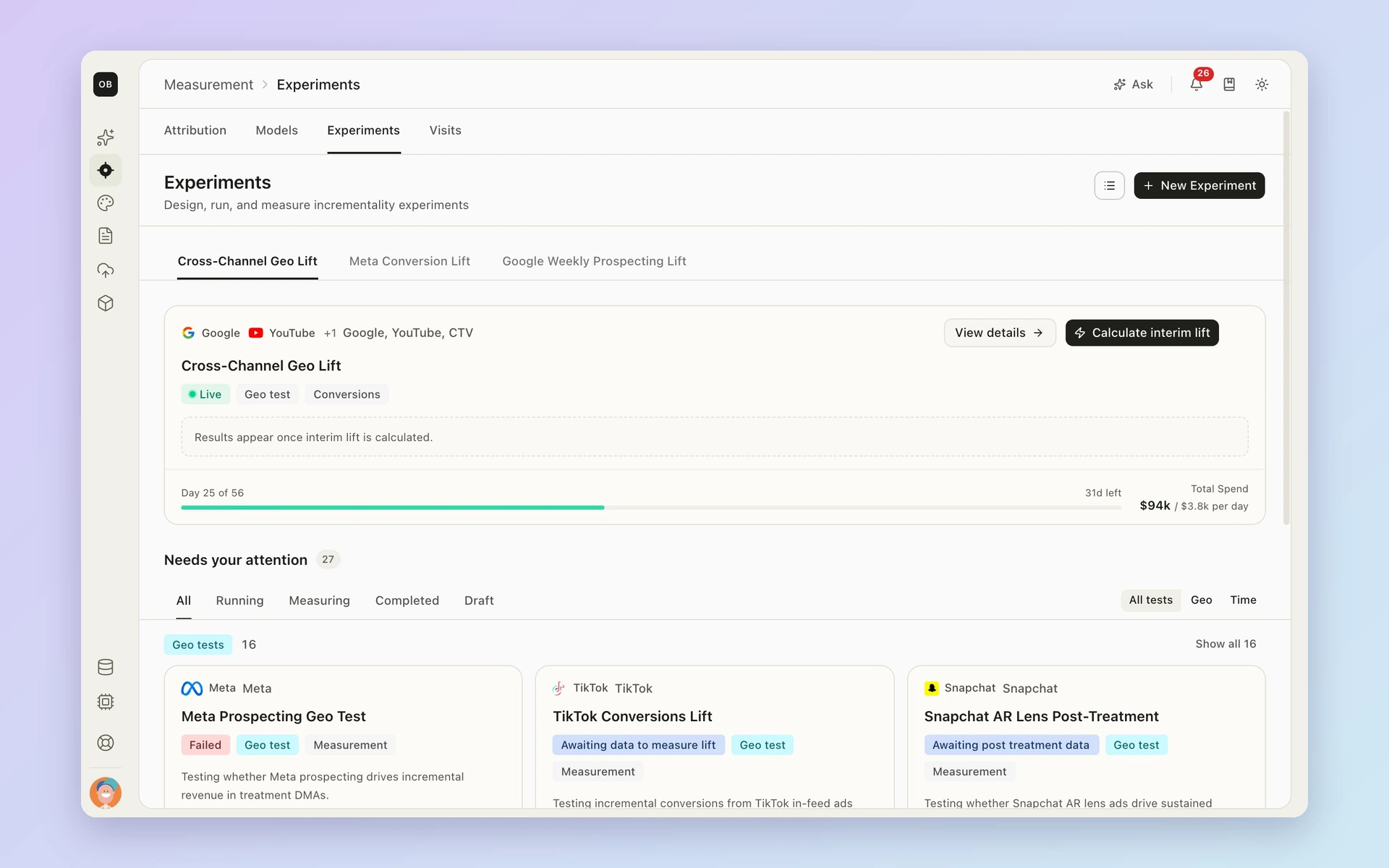Select the Time test type toggle

tap(1243, 600)
